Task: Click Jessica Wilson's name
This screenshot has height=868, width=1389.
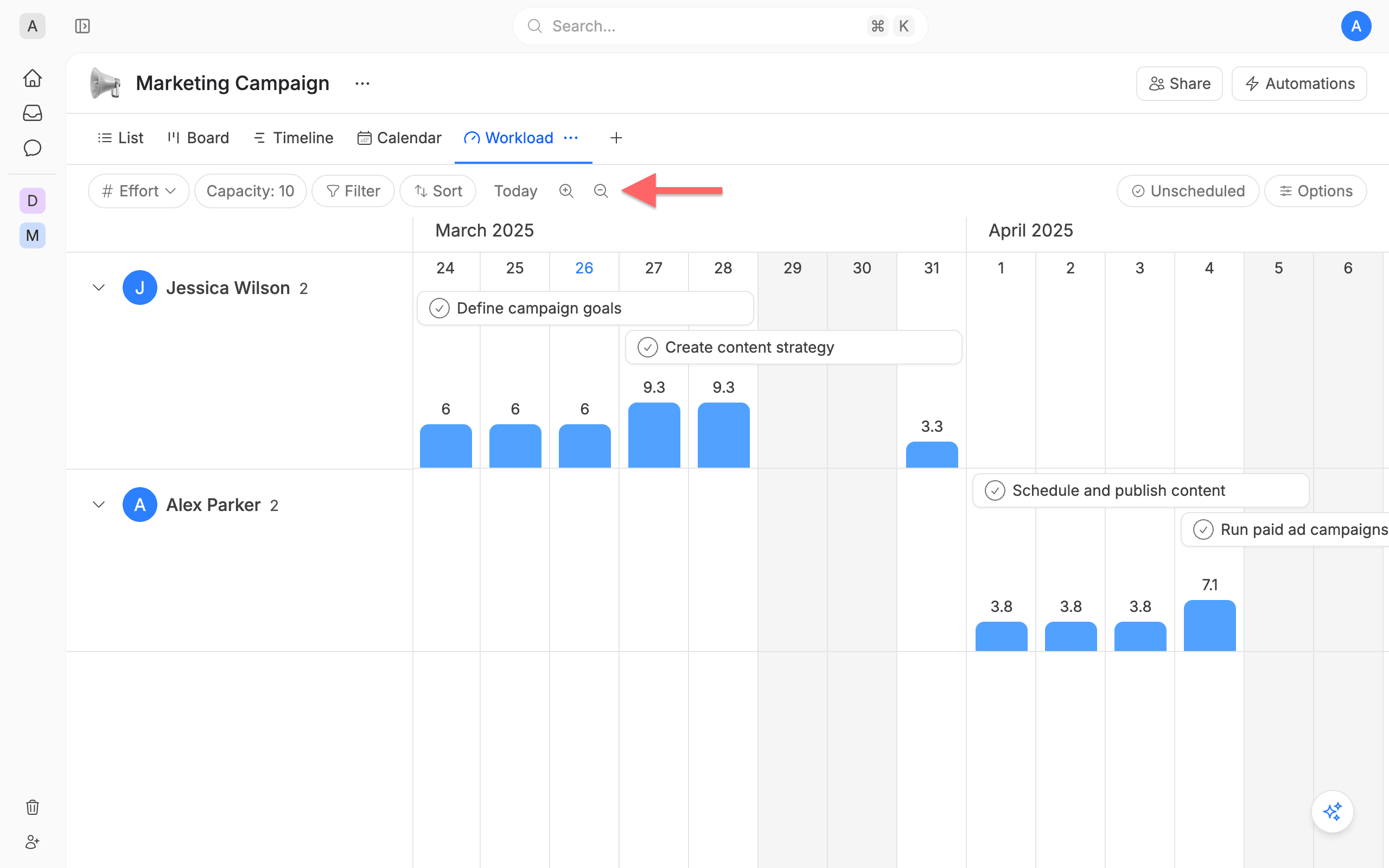Action: point(228,288)
